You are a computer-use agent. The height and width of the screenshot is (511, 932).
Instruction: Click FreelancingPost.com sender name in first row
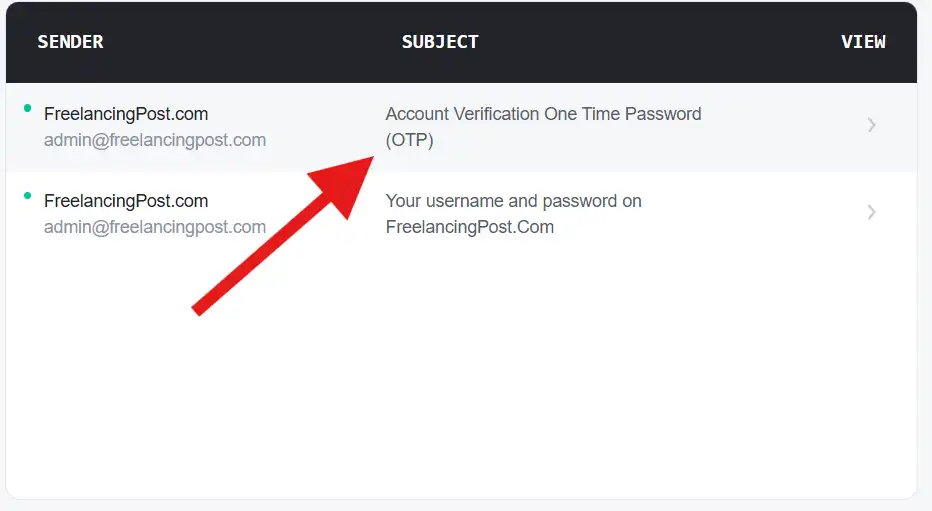(x=126, y=114)
